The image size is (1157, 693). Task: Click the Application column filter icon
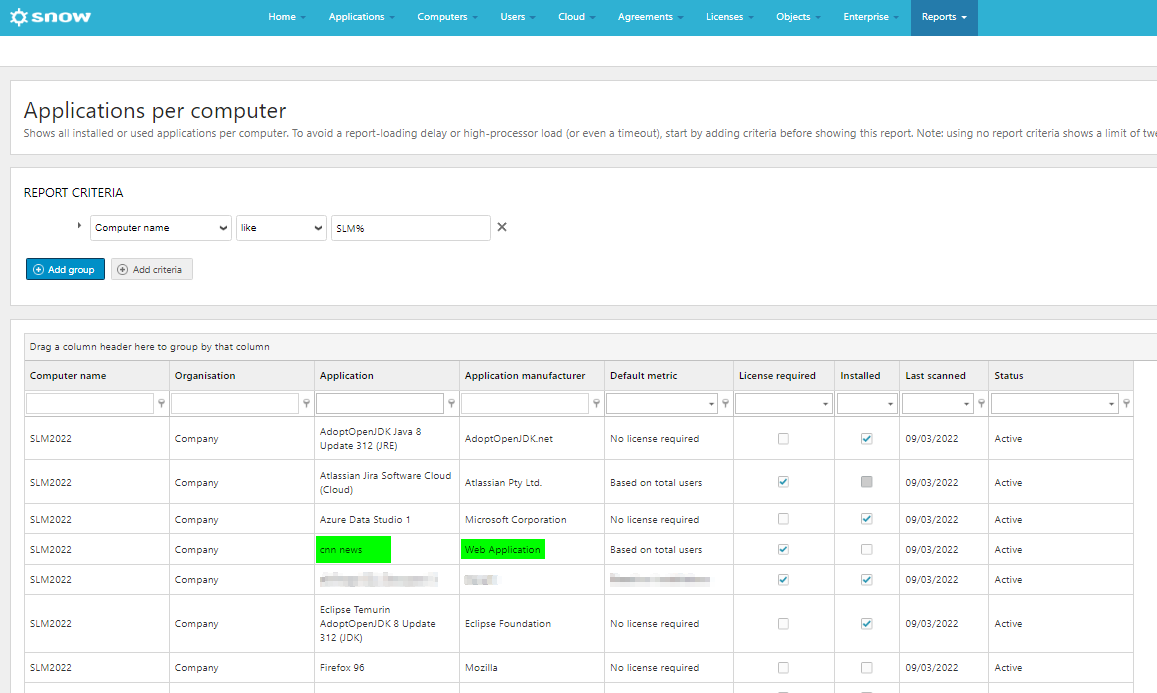pyautogui.click(x=452, y=404)
